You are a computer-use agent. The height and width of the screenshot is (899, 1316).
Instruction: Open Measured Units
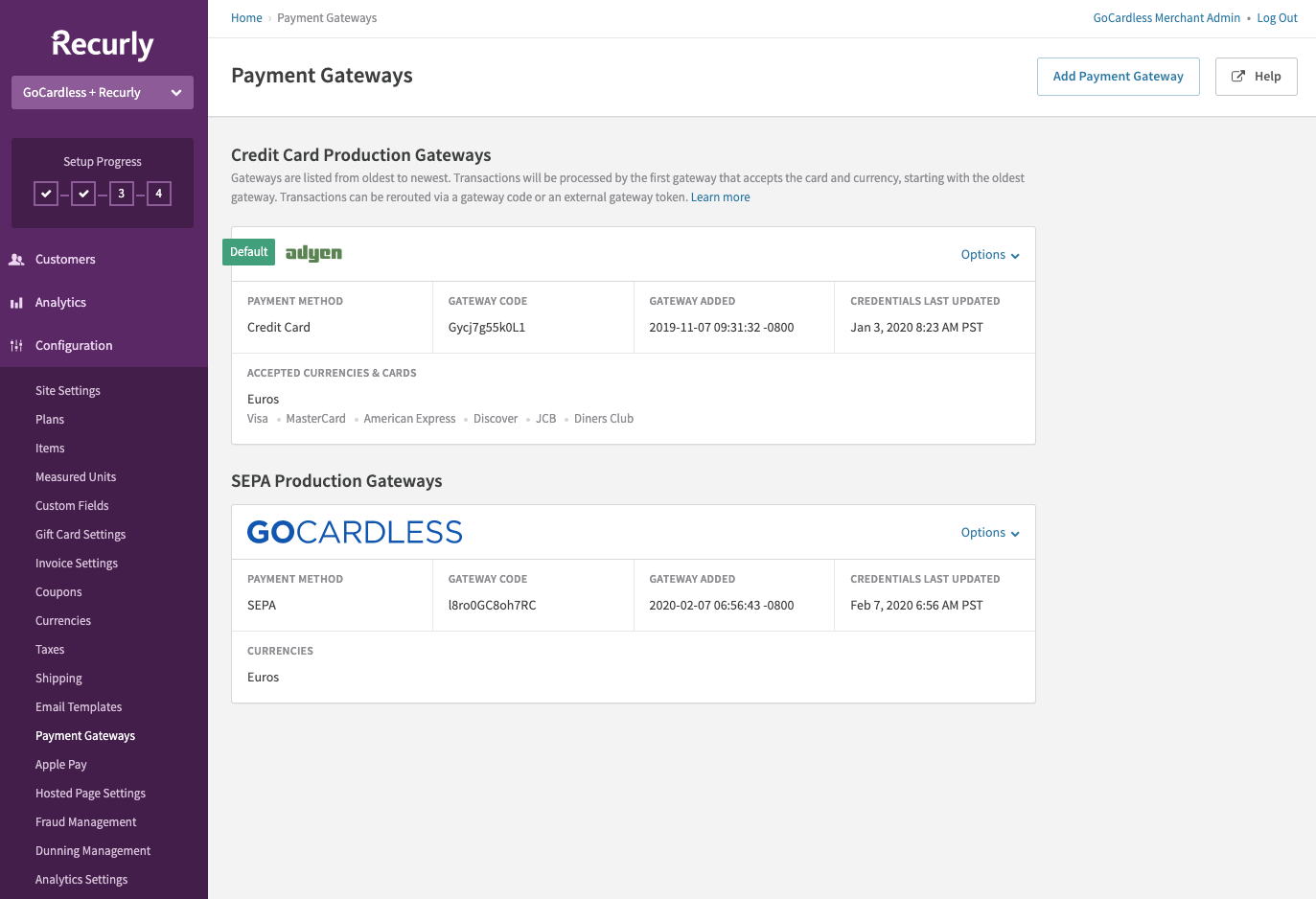(76, 477)
